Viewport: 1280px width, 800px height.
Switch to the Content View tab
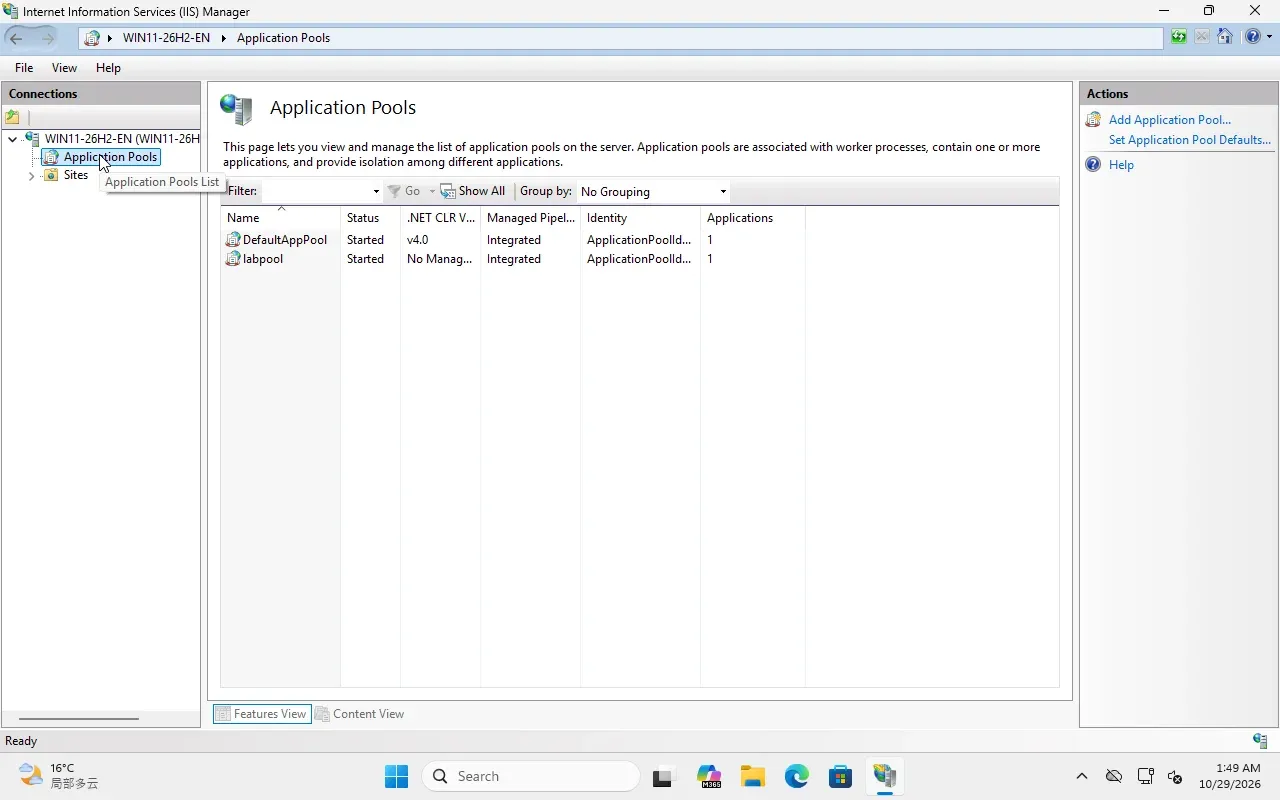pos(359,714)
